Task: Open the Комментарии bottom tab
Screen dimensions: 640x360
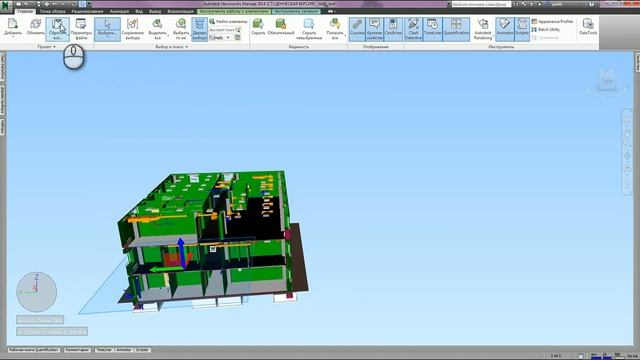Action: 77,350
